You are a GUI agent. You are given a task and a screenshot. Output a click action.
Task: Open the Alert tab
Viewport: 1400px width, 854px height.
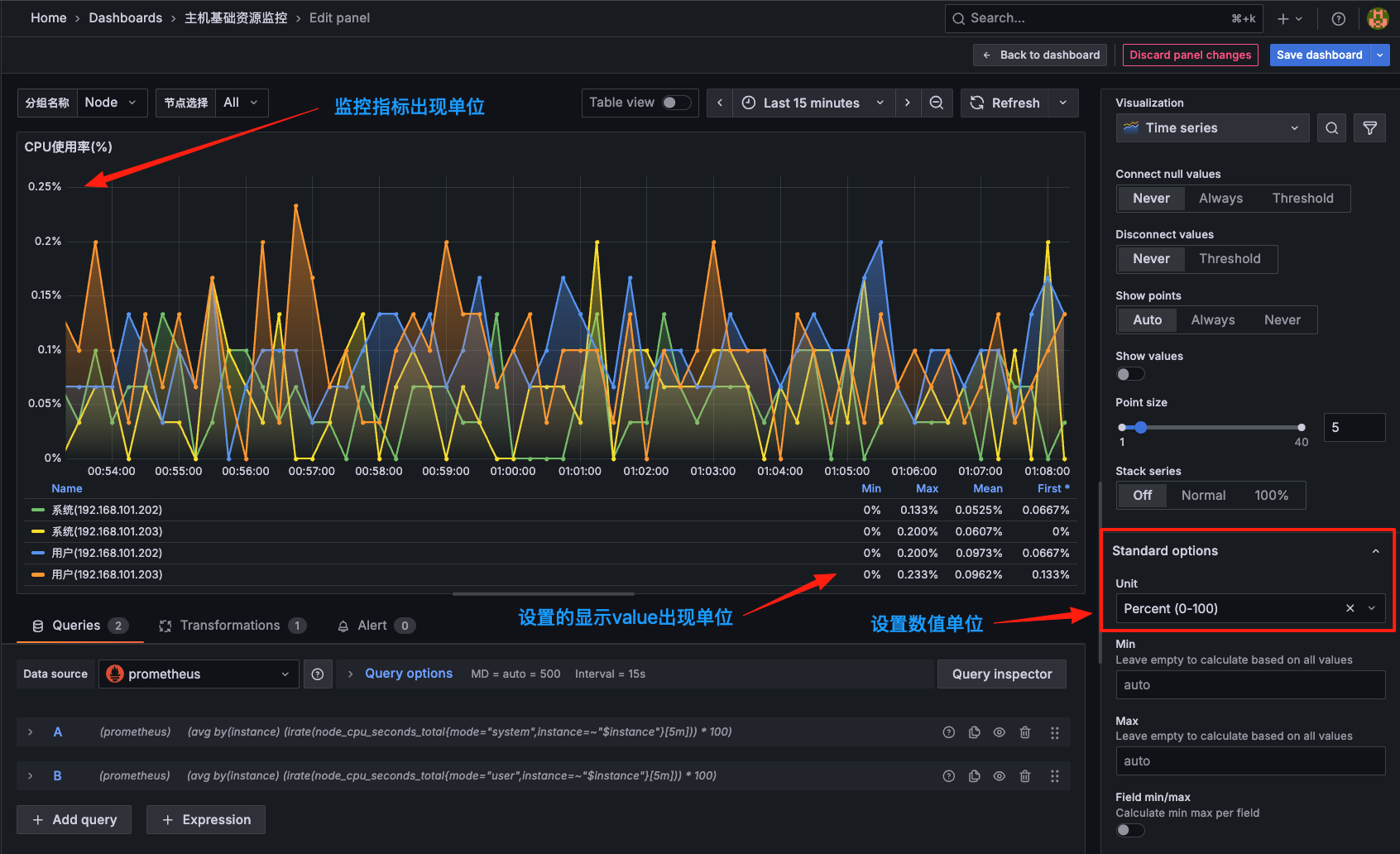[375, 625]
